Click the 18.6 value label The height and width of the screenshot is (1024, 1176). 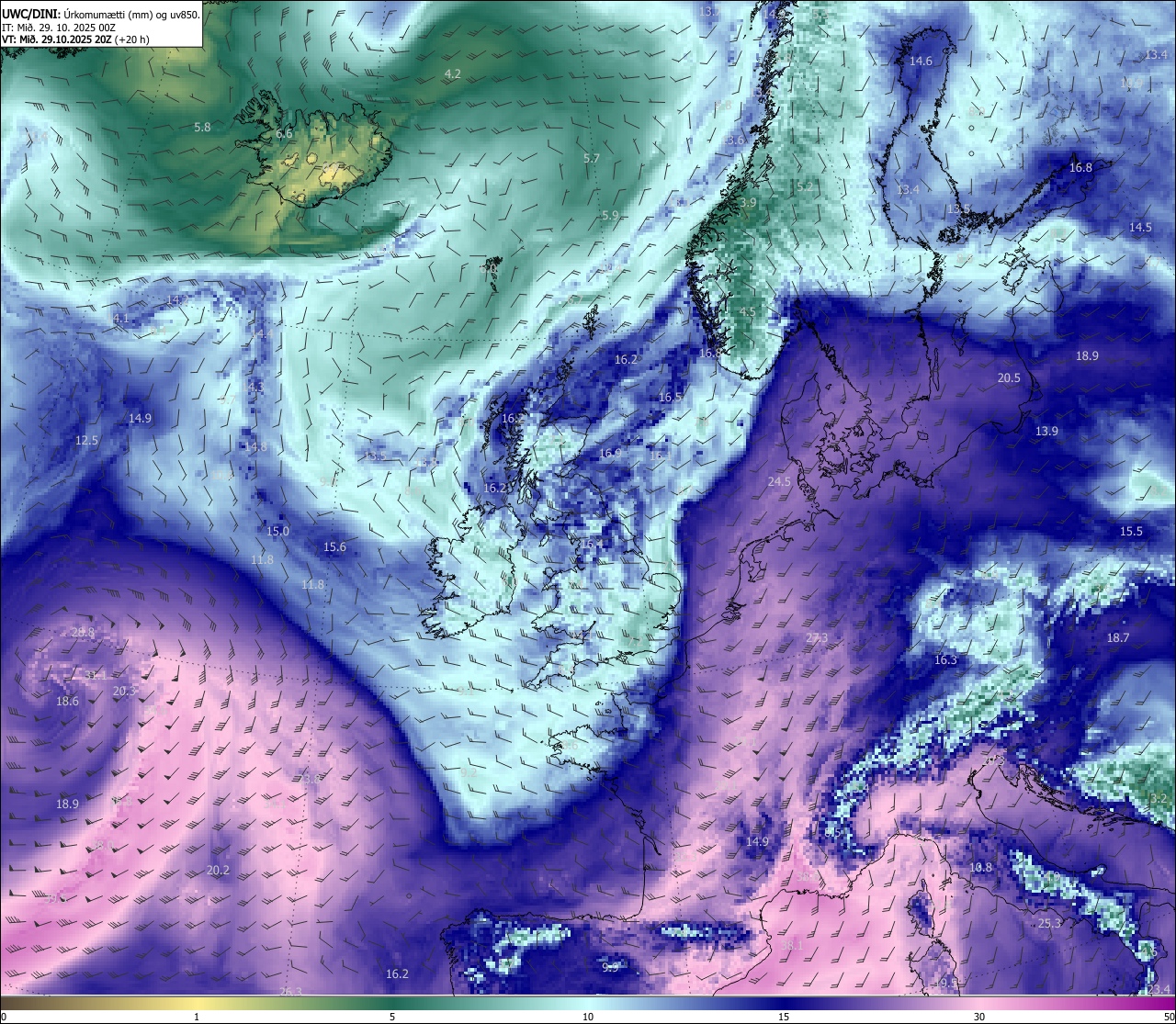click(67, 701)
